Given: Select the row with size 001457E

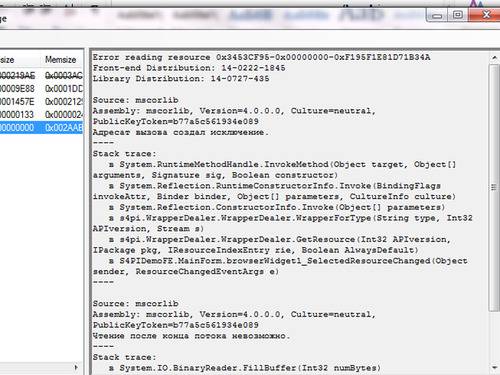Looking at the screenshot, I should 42,102.
